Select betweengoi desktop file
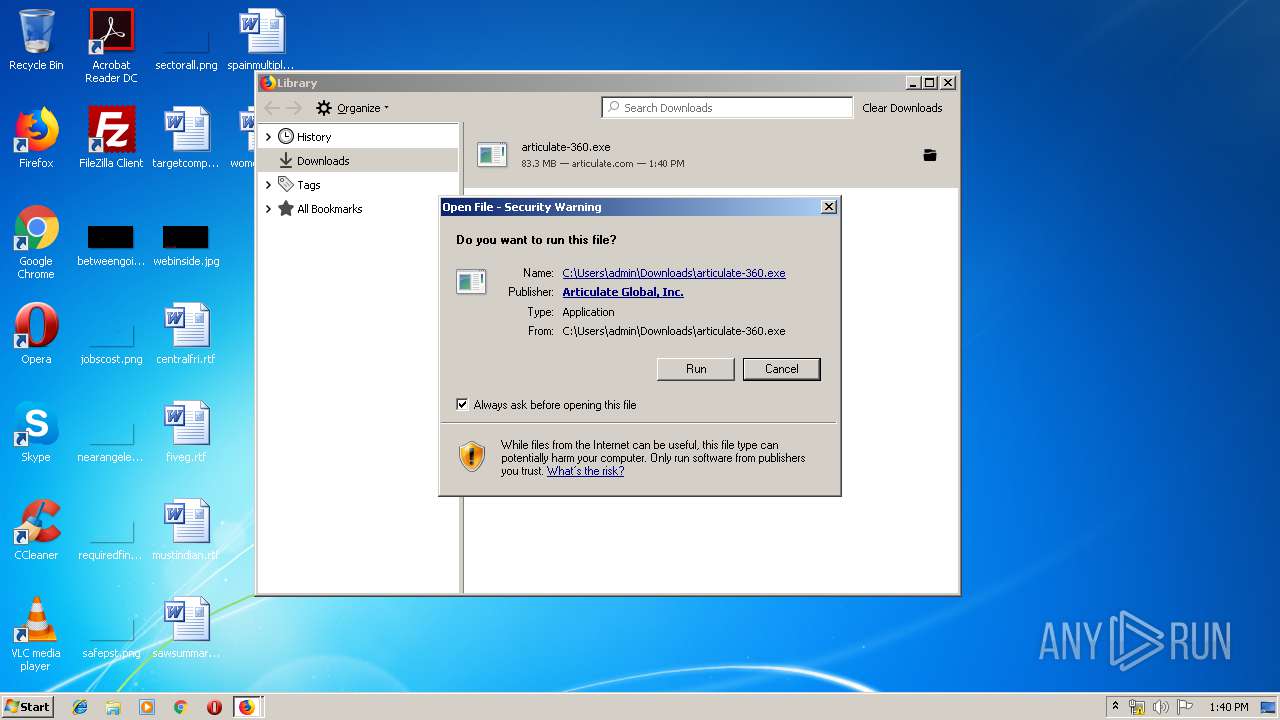Viewport: 1280px width, 720px height. [x=111, y=245]
